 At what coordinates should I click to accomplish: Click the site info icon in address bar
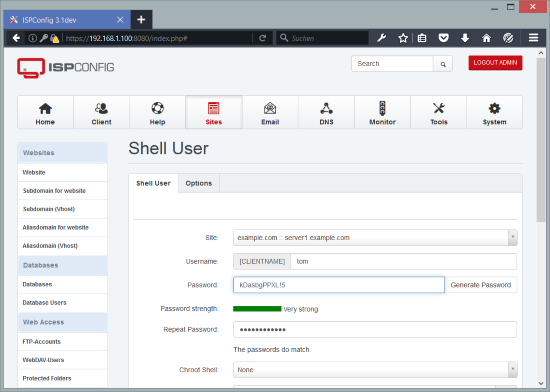[32, 38]
